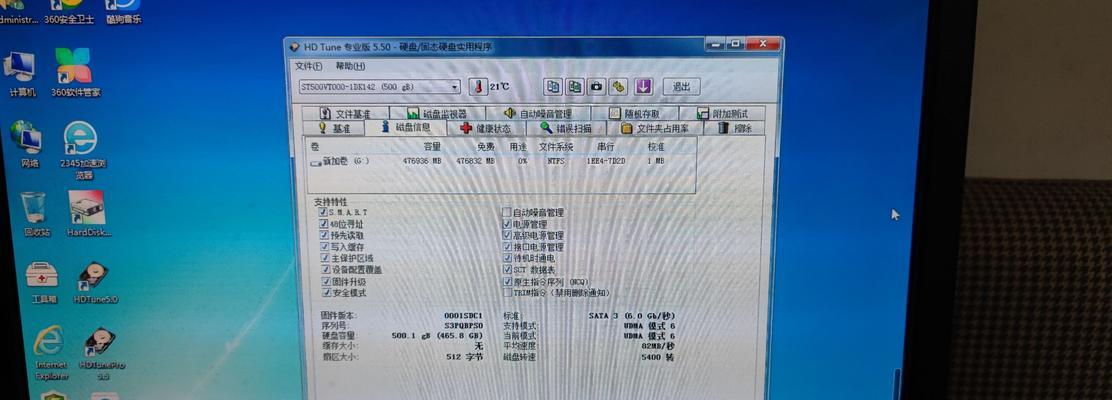The width and height of the screenshot is (1112, 400).
Task: Switch to the 文件基准 tab
Action: point(345,113)
